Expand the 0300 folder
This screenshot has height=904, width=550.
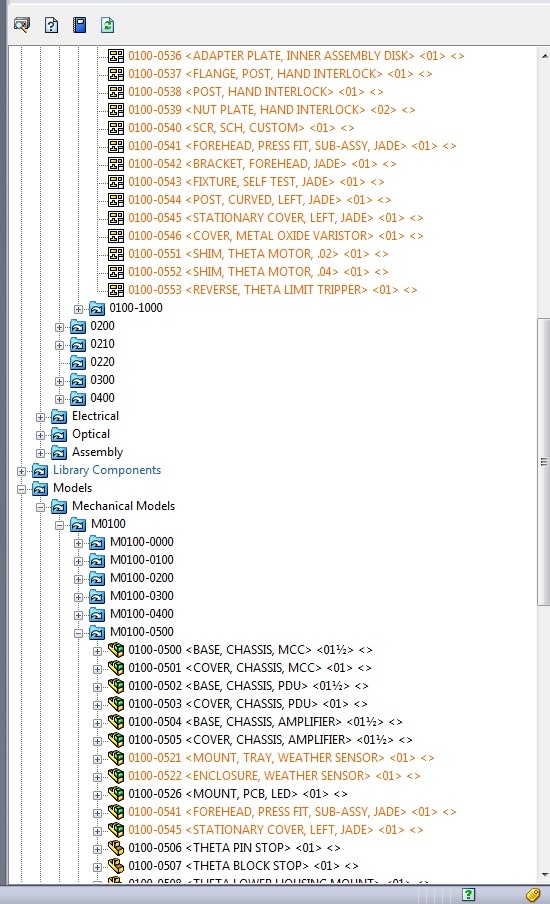click(x=59, y=381)
